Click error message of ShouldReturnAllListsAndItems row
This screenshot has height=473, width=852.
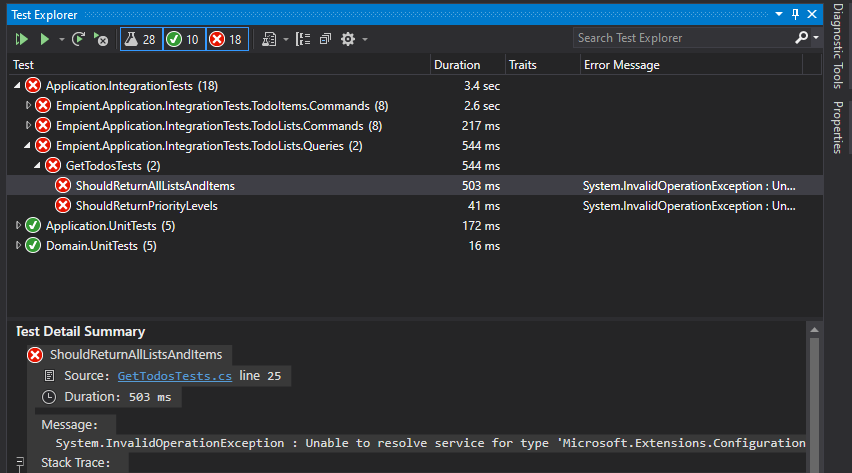[689, 186]
